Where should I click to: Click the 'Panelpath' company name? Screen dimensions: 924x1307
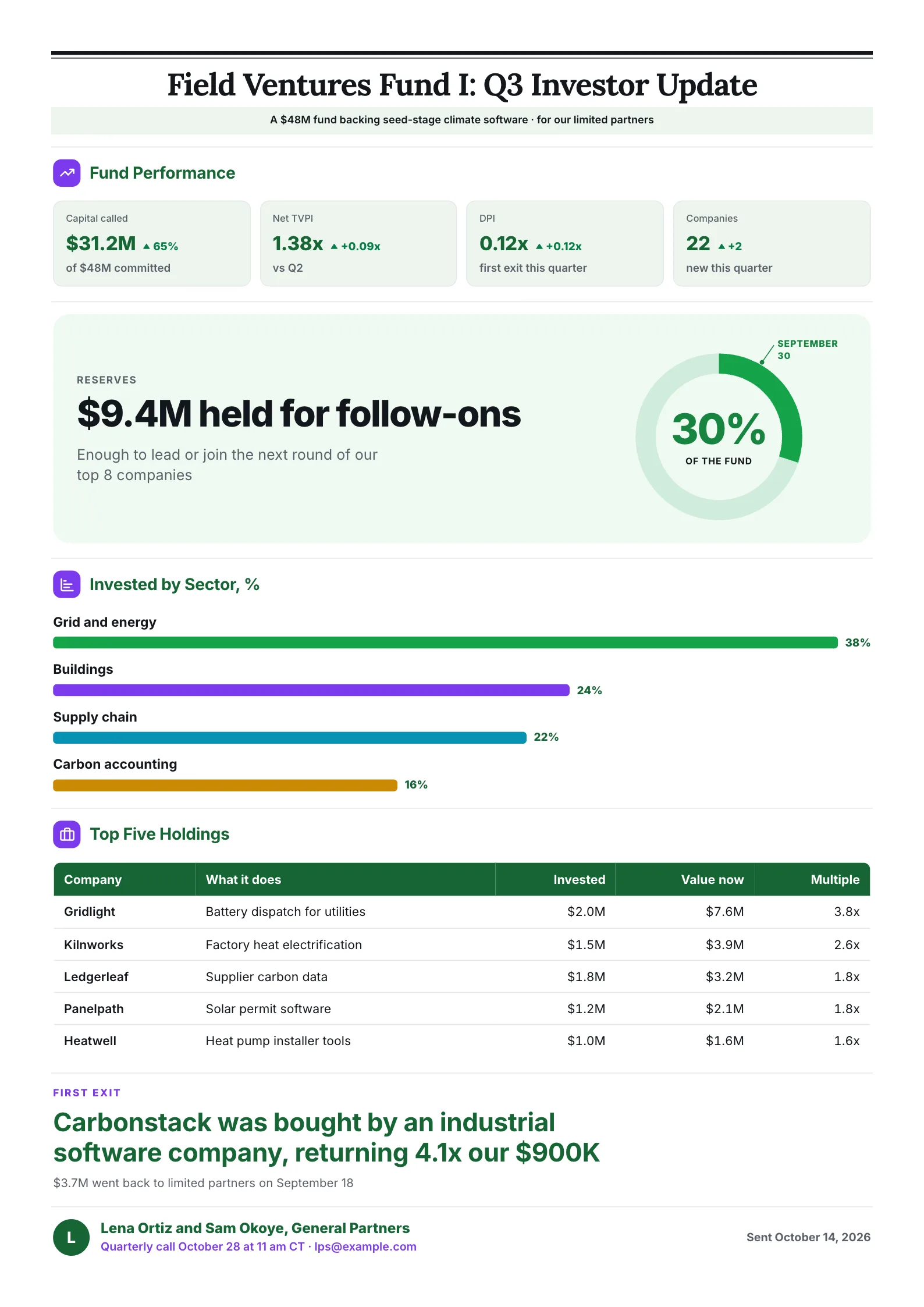[x=94, y=1008]
